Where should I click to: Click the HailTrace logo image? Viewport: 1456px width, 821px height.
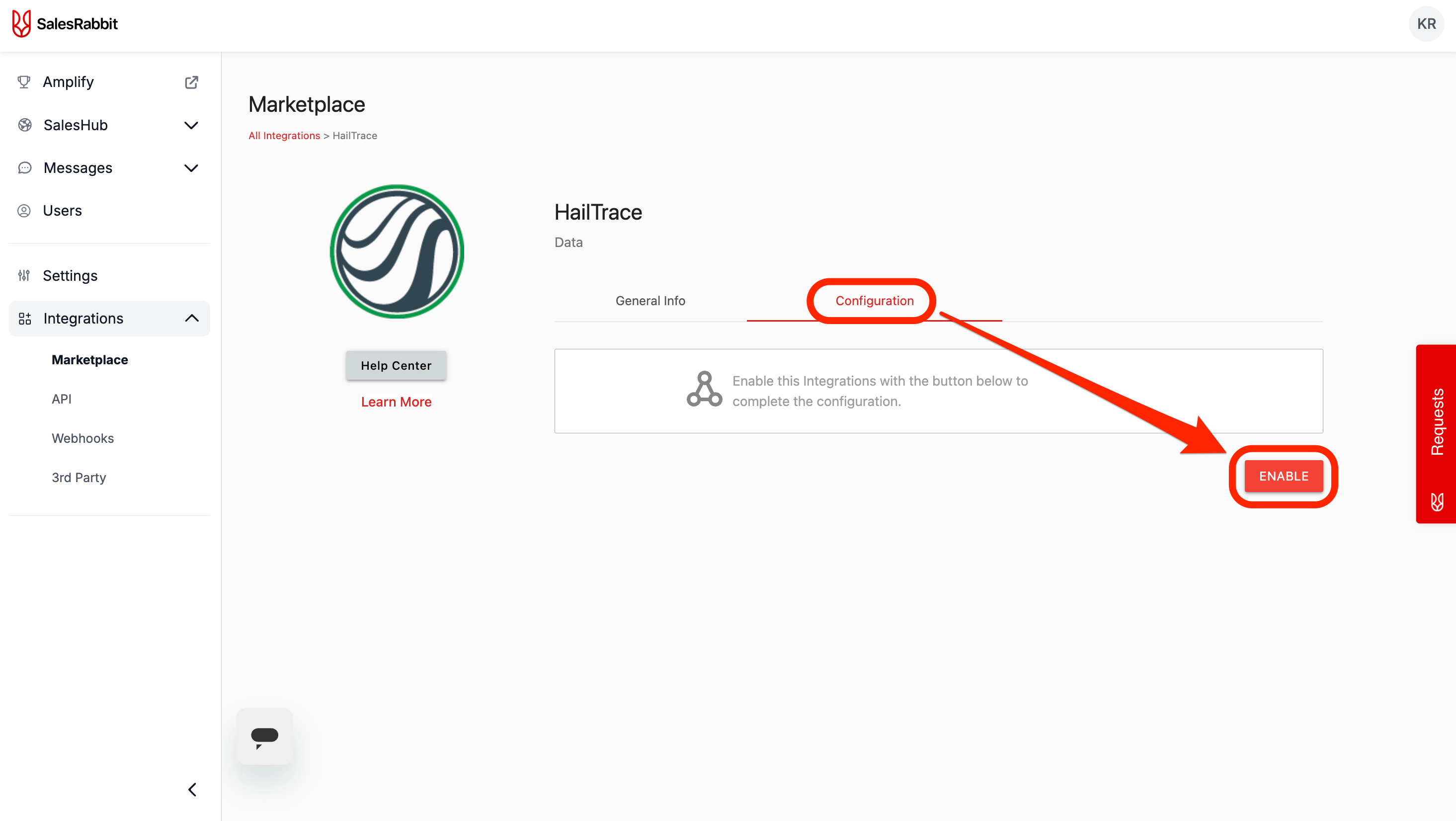(397, 251)
